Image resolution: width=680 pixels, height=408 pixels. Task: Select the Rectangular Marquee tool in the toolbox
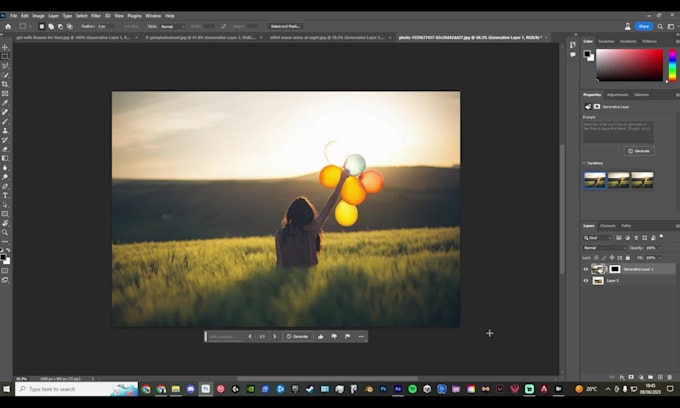[5, 56]
